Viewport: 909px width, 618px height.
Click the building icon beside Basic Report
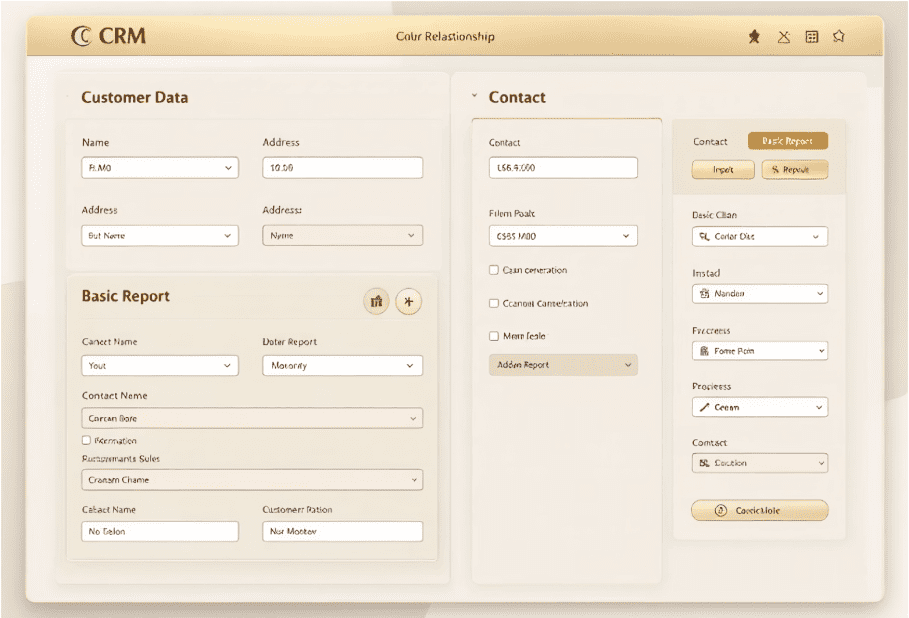point(376,301)
